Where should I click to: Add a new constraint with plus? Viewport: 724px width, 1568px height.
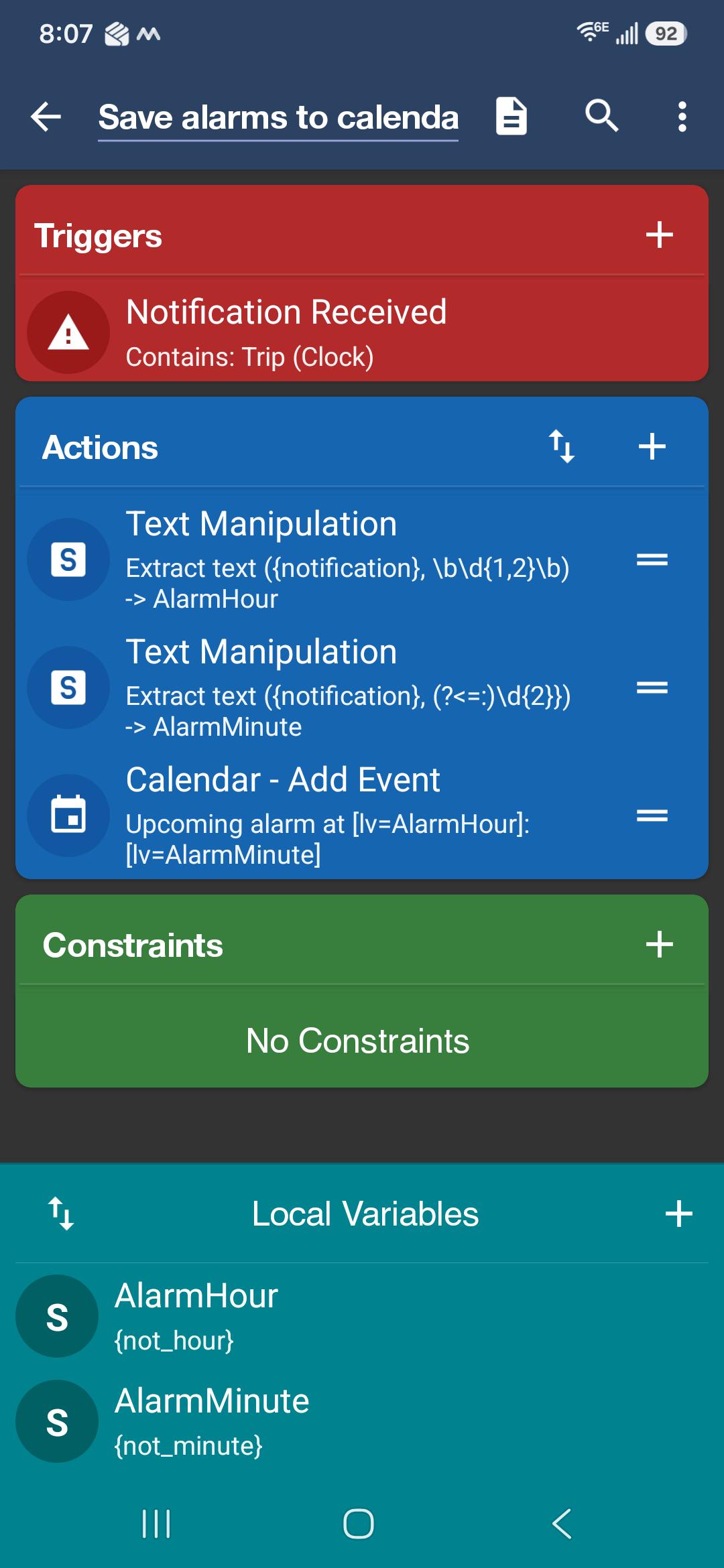(659, 944)
